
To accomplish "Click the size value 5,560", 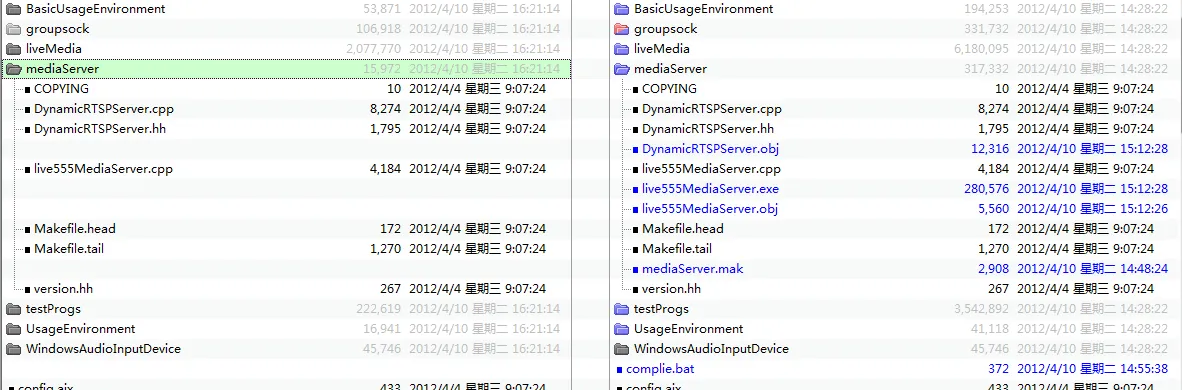I will pos(994,208).
